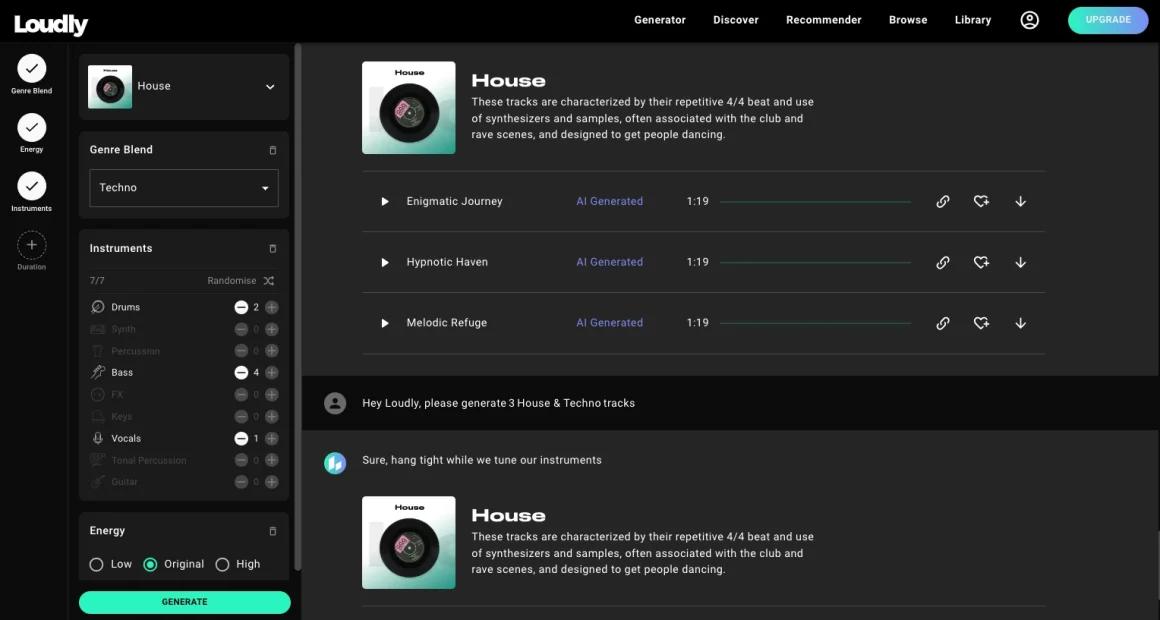The image size is (1160, 620).
Task: Delete the Instruments section
Action: 272,249
